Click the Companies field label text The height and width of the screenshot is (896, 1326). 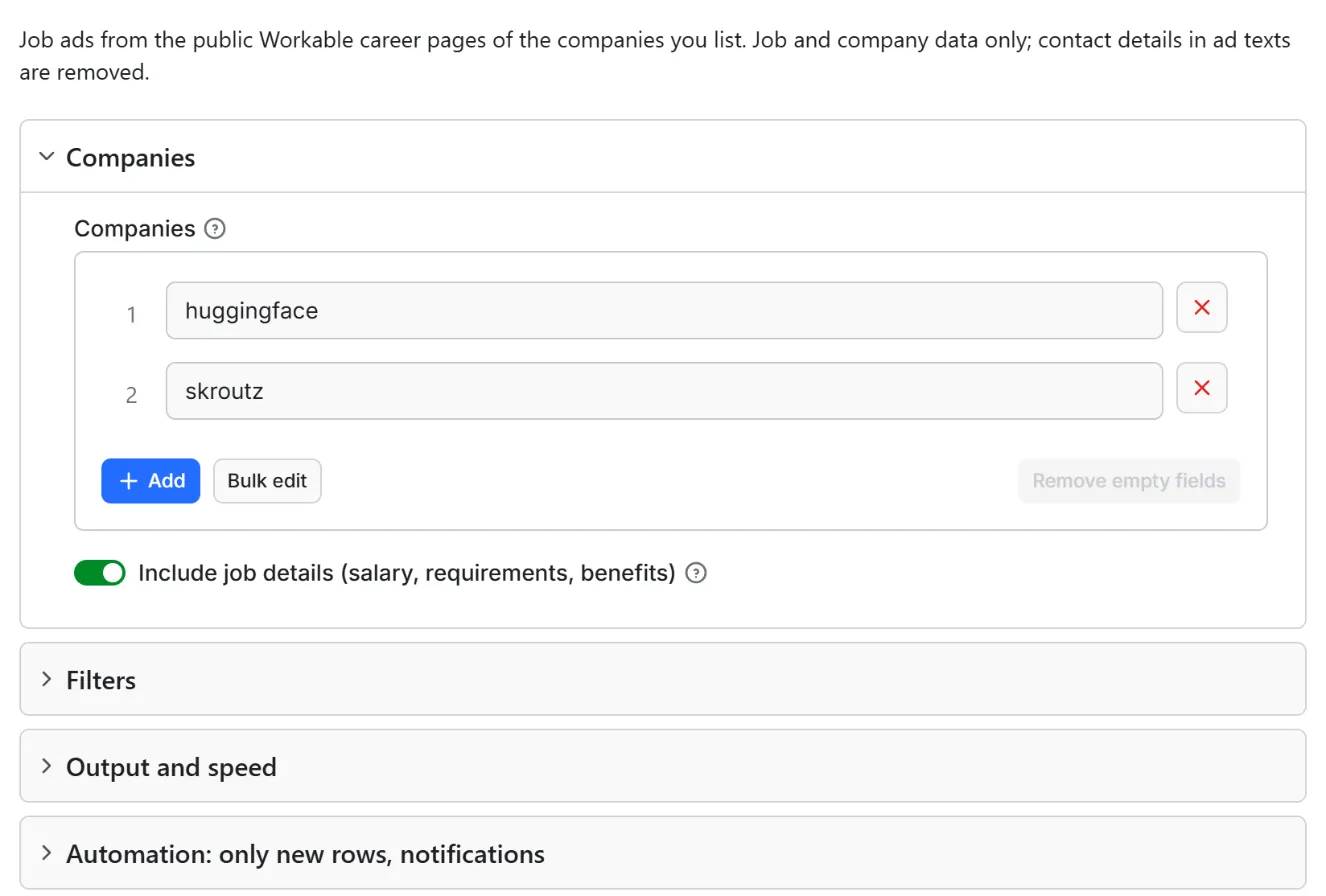pyautogui.click(x=135, y=229)
